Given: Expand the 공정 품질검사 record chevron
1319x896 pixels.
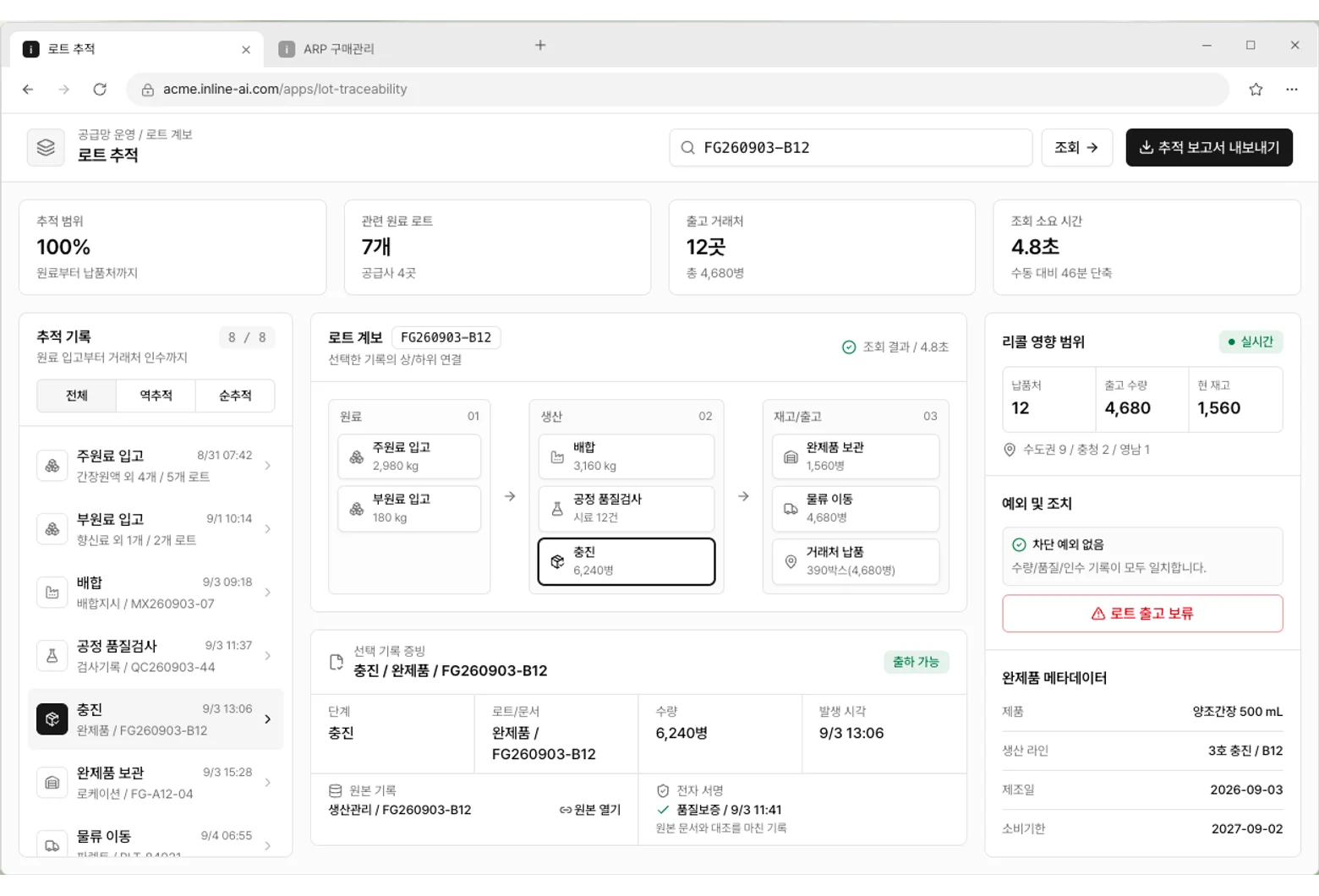Looking at the screenshot, I should [268, 656].
